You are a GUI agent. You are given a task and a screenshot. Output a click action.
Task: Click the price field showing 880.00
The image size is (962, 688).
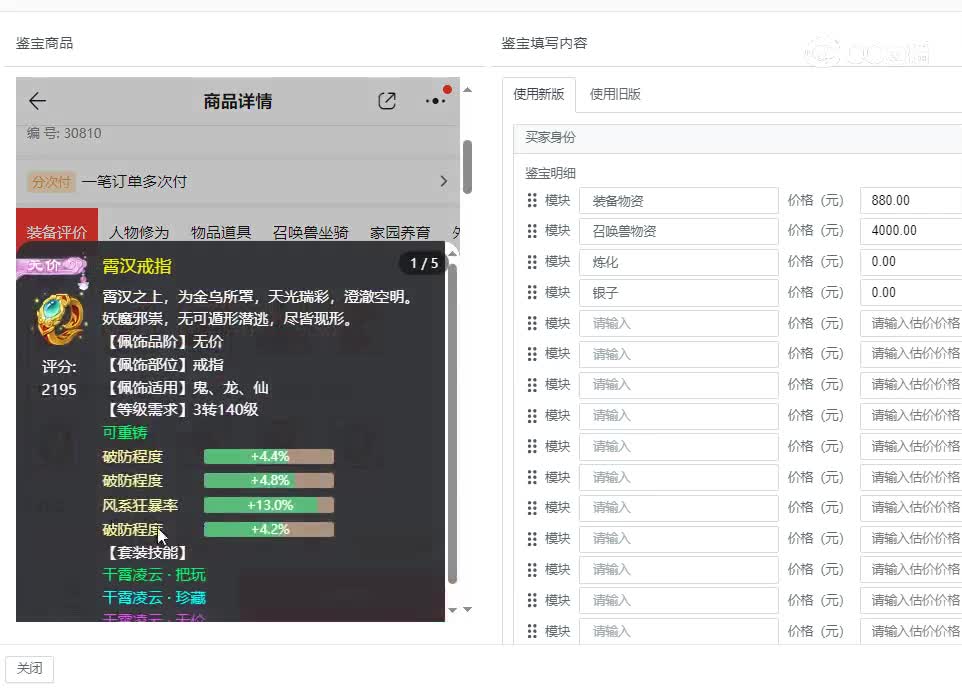[x=910, y=200]
